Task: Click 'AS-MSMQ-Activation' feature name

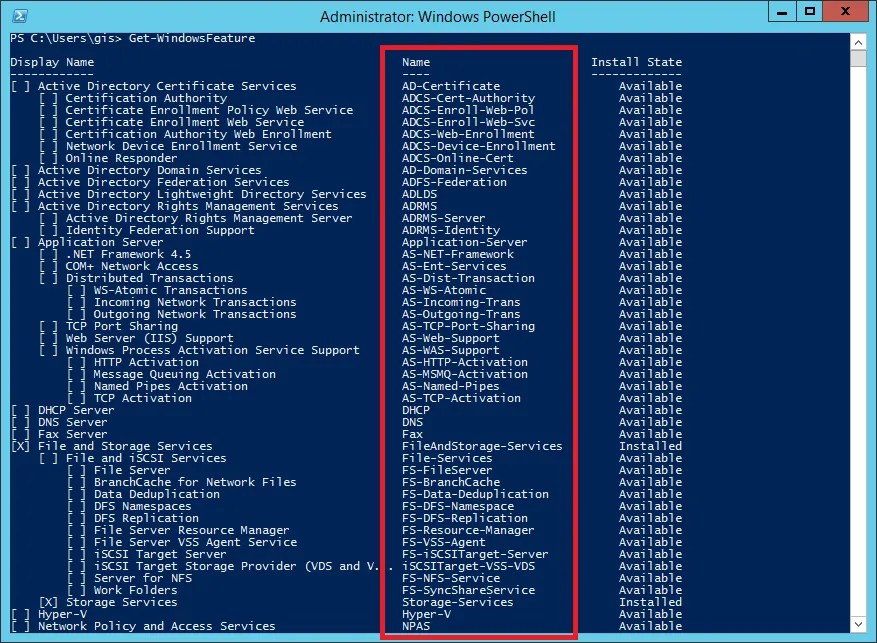Action: tap(464, 375)
